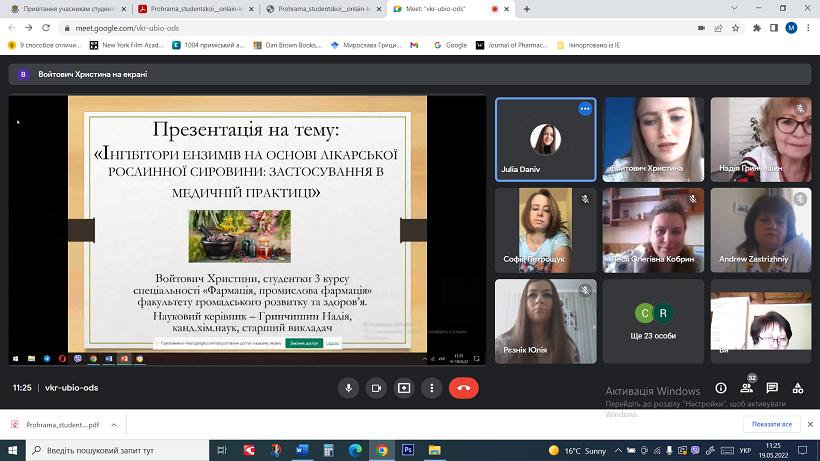Go forward in browser history
The width and height of the screenshot is (820, 461).
[29, 28]
